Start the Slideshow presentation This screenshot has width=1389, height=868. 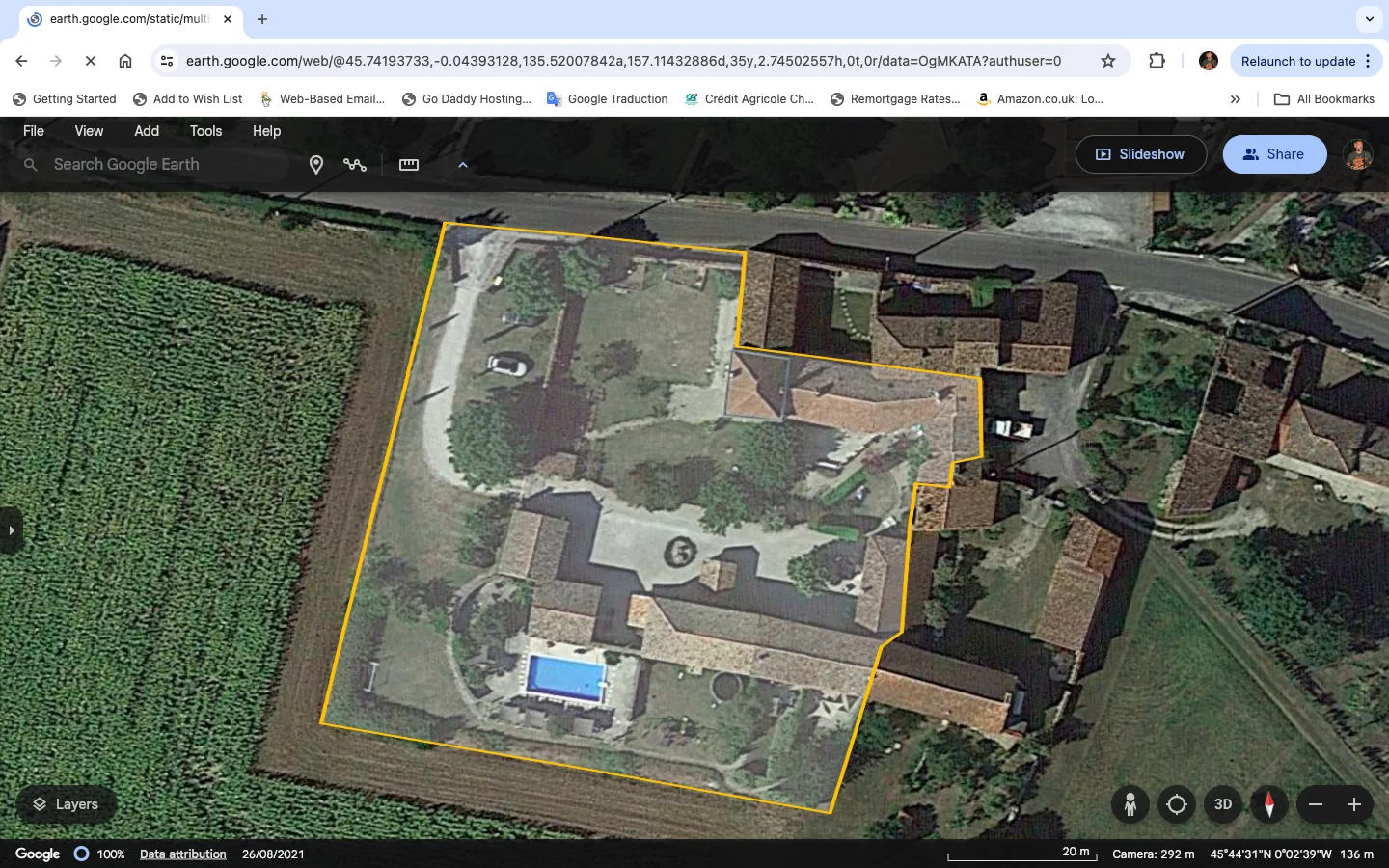pyautogui.click(x=1140, y=154)
